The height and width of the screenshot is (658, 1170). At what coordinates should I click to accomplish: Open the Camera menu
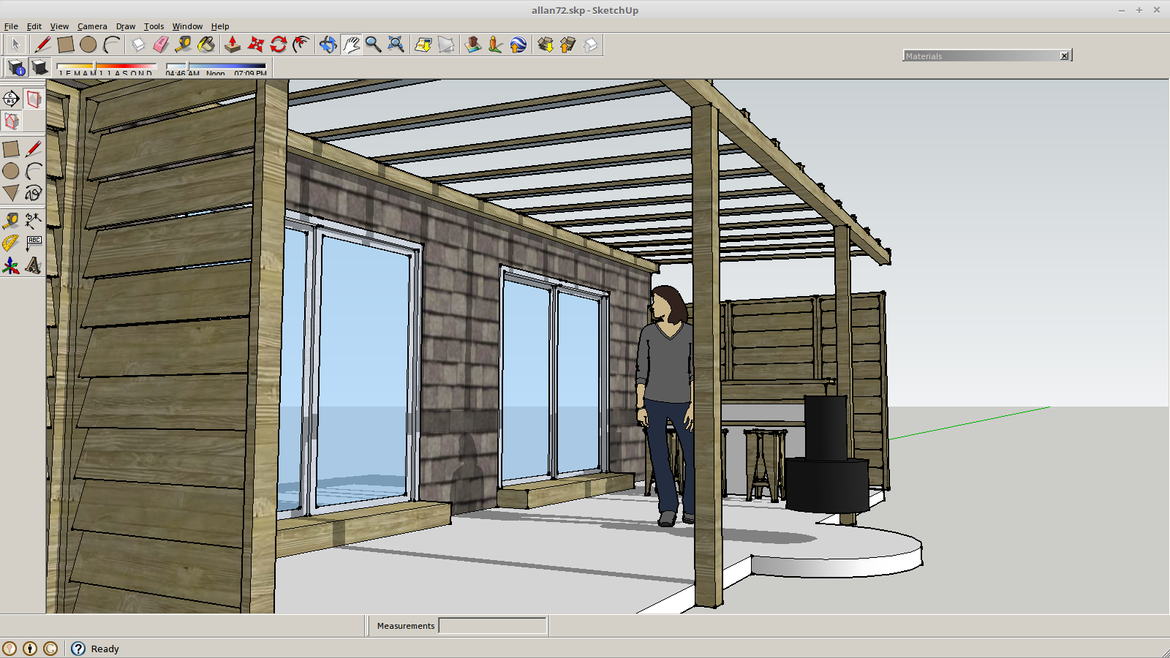(x=92, y=26)
